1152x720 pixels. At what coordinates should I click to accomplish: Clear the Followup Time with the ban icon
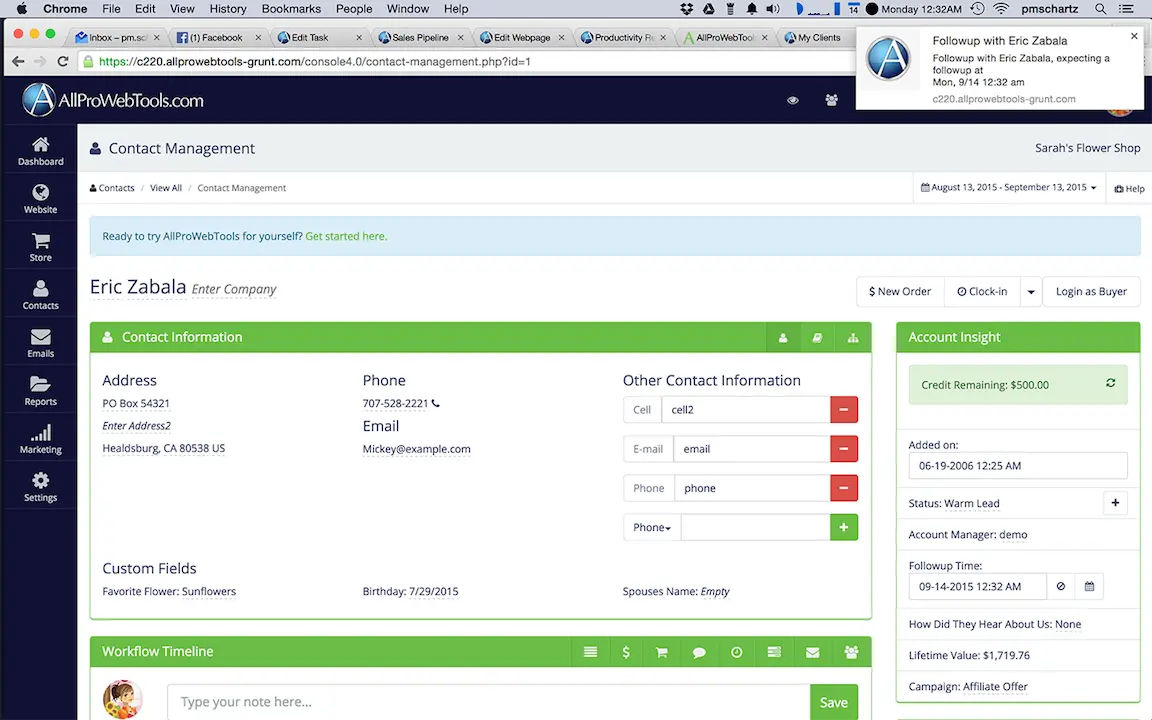click(x=1061, y=587)
